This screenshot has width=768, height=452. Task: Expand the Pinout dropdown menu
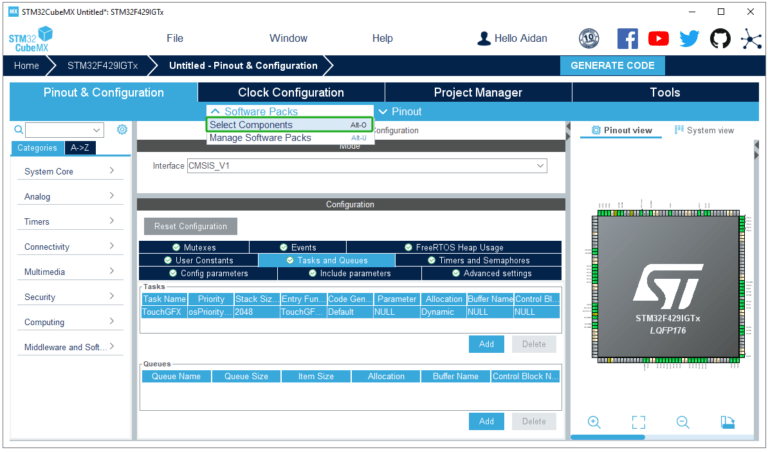click(x=400, y=111)
